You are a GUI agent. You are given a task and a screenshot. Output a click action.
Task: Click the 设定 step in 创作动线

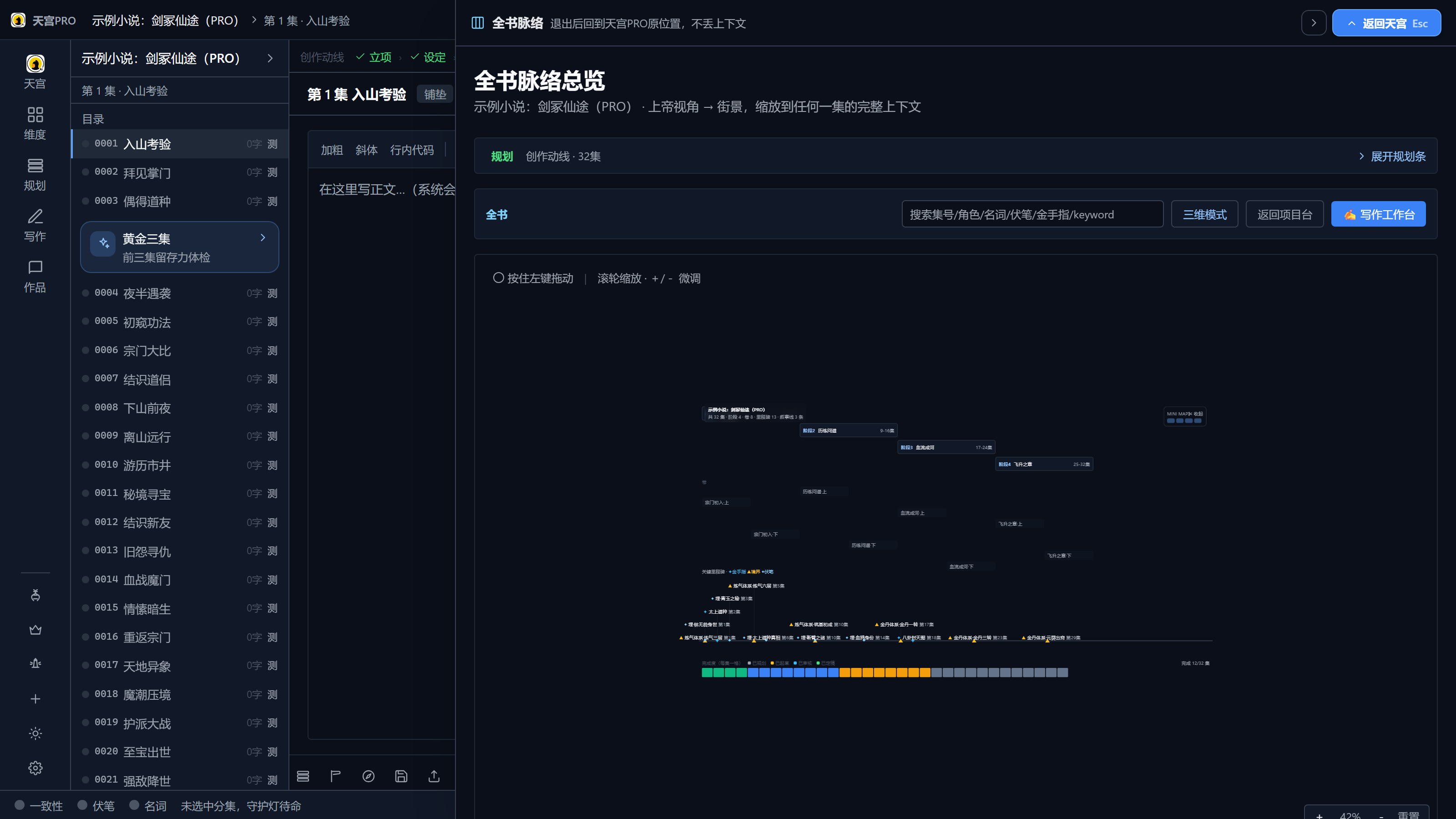428,57
